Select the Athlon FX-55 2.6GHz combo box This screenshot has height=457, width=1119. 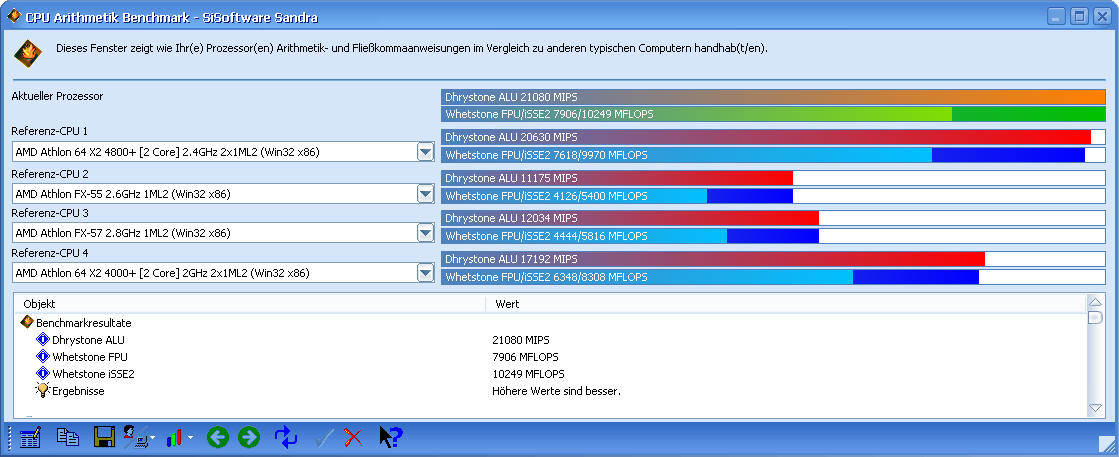(x=223, y=194)
